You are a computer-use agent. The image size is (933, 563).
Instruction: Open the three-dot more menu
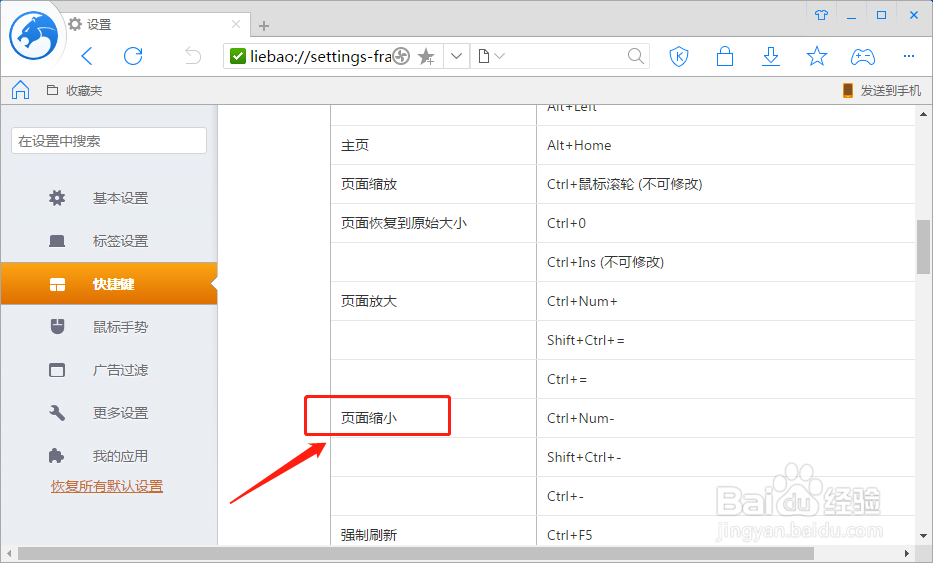pyautogui.click(x=909, y=56)
